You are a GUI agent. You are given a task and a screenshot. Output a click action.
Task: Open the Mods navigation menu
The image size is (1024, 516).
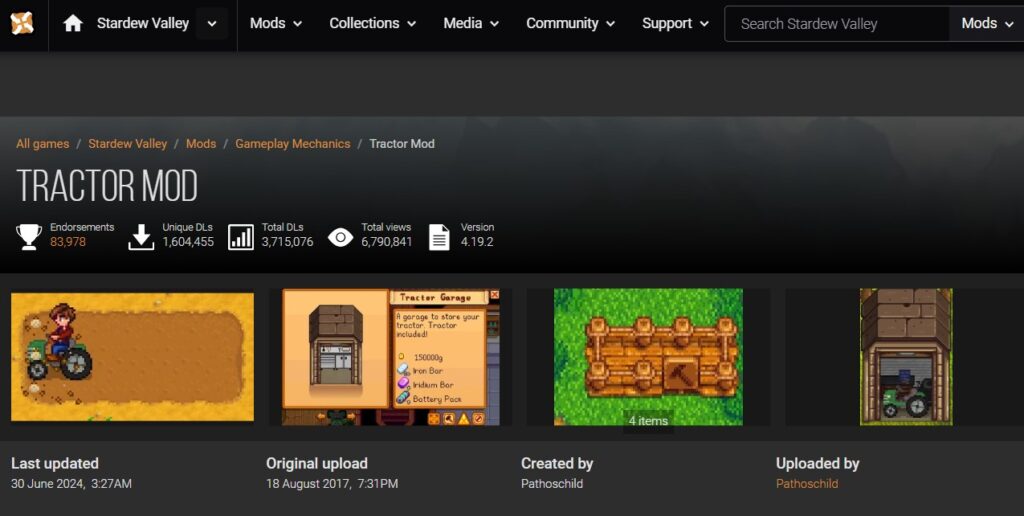pos(276,24)
